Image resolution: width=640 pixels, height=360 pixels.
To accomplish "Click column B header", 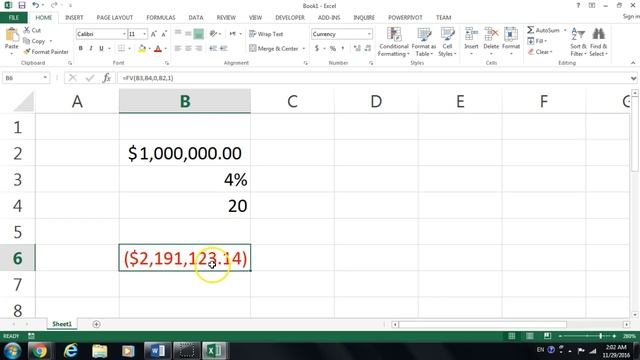I will pos(185,101).
